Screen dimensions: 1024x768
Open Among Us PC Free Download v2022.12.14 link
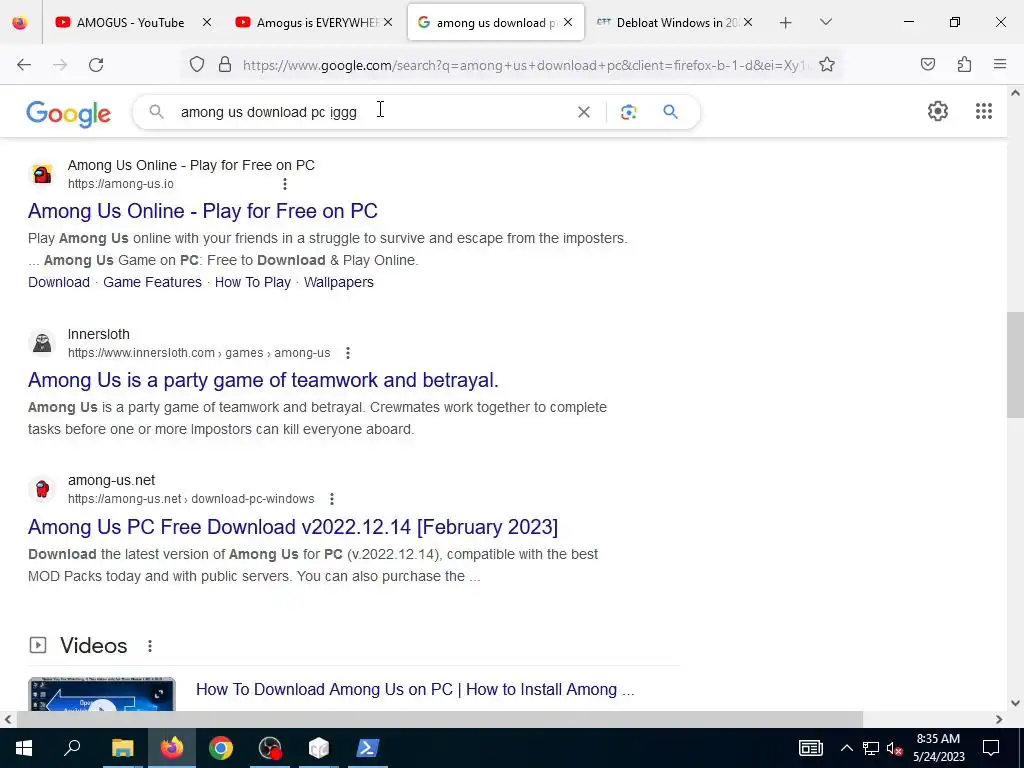[293, 527]
